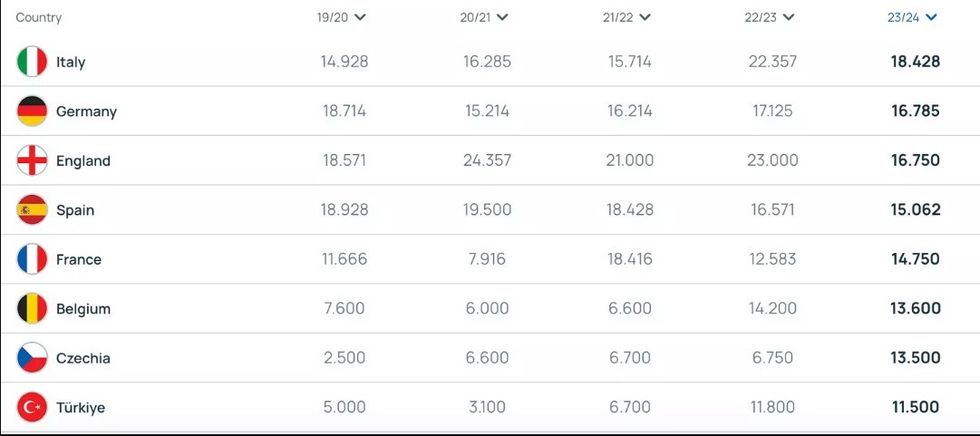Sort by the 21/22 season column

click(x=628, y=17)
